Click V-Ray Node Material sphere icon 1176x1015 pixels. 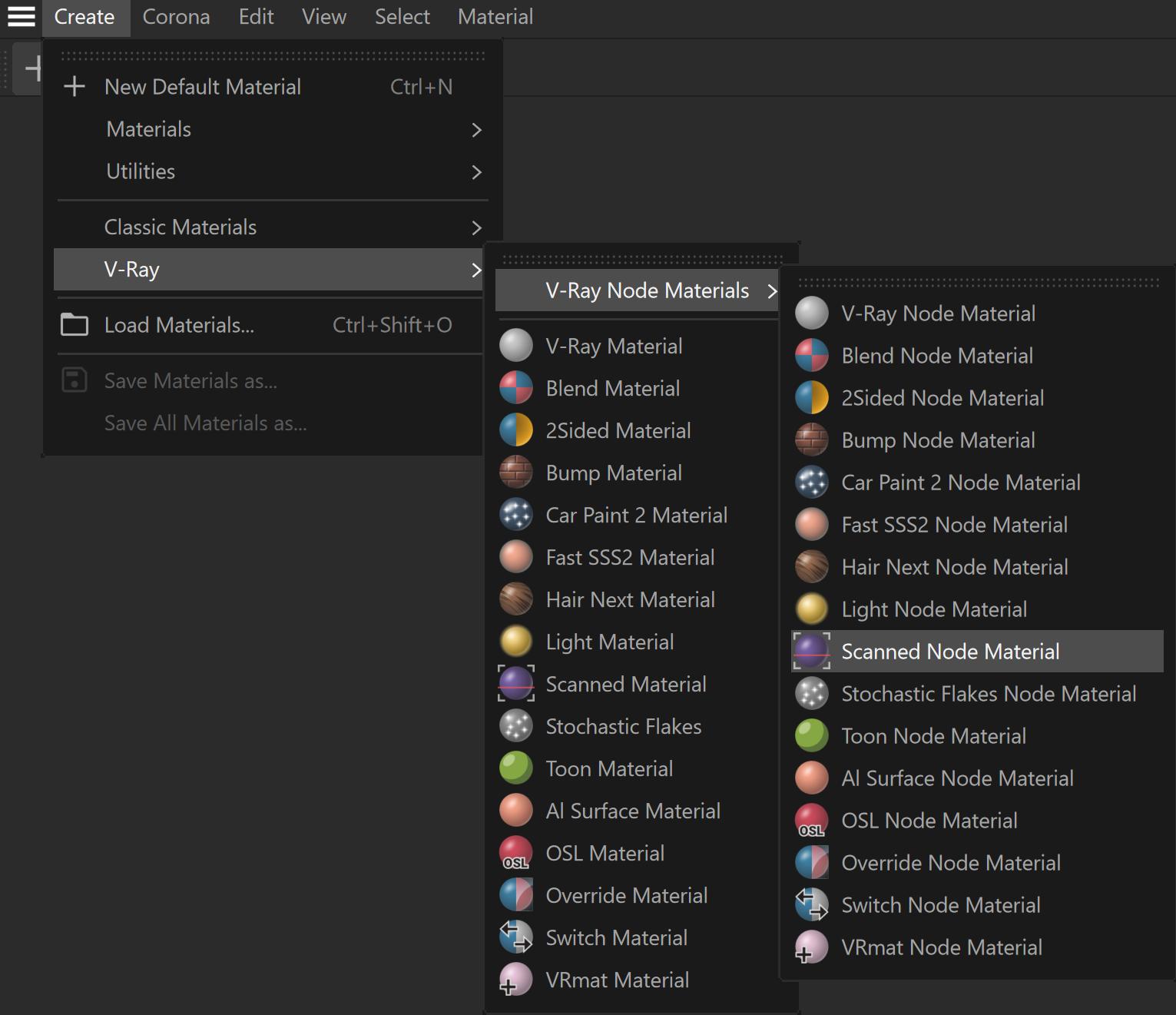pyautogui.click(x=812, y=313)
